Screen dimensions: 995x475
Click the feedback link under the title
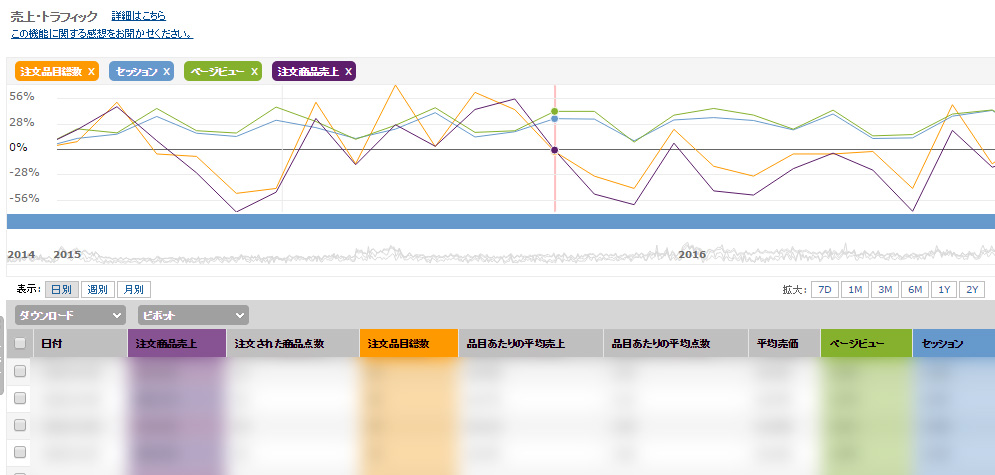coord(101,34)
